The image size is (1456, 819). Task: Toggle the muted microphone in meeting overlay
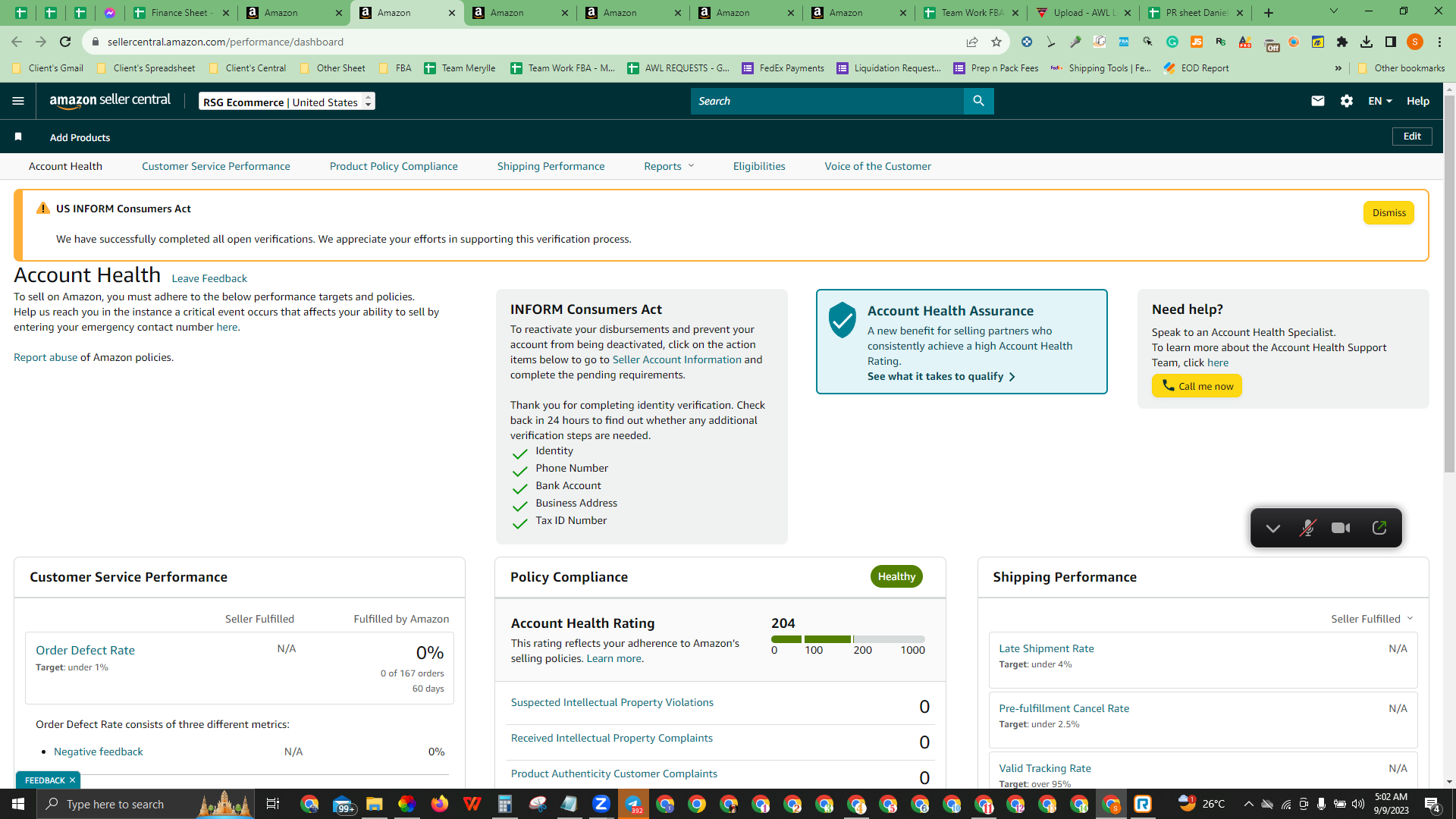[x=1307, y=529]
